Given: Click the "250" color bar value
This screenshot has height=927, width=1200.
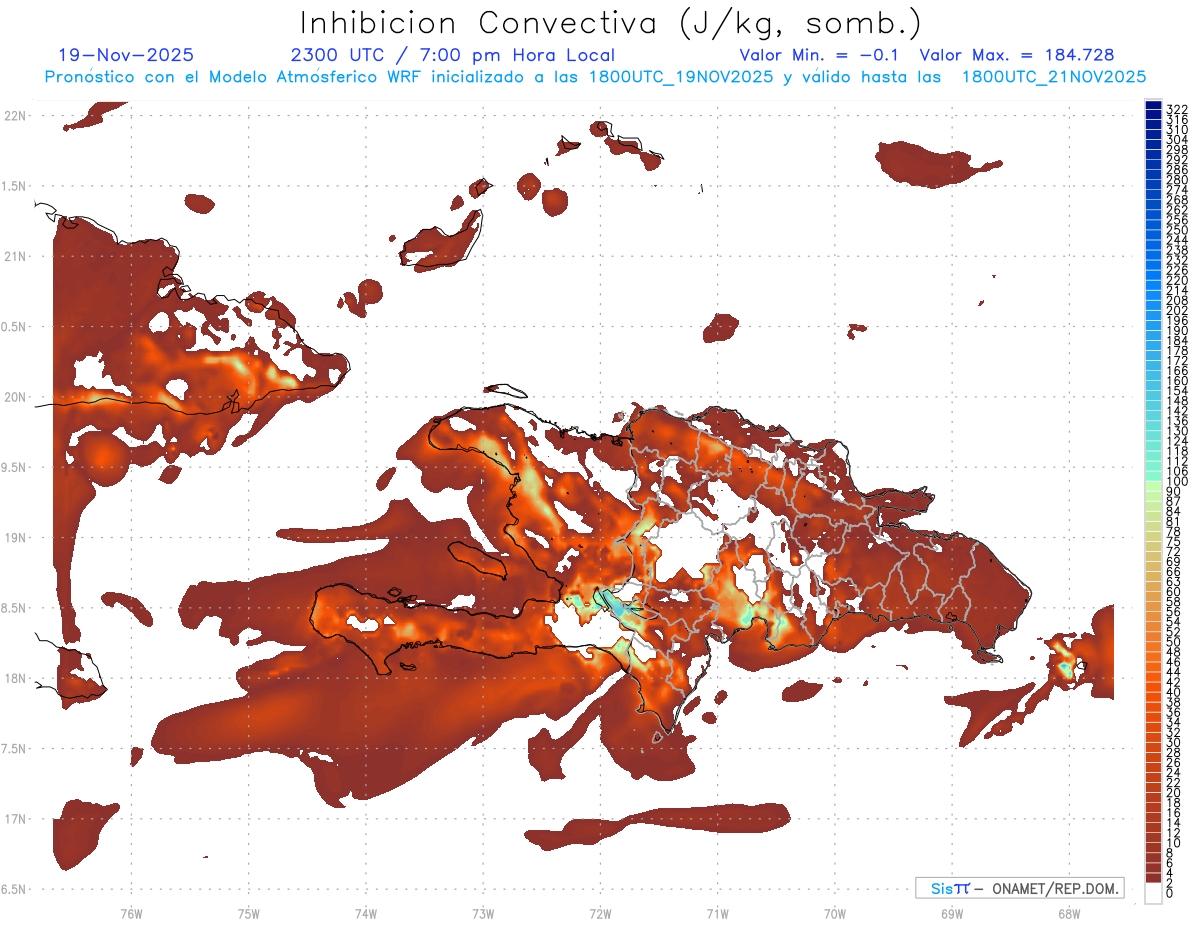Looking at the screenshot, I should pos(1177,230).
